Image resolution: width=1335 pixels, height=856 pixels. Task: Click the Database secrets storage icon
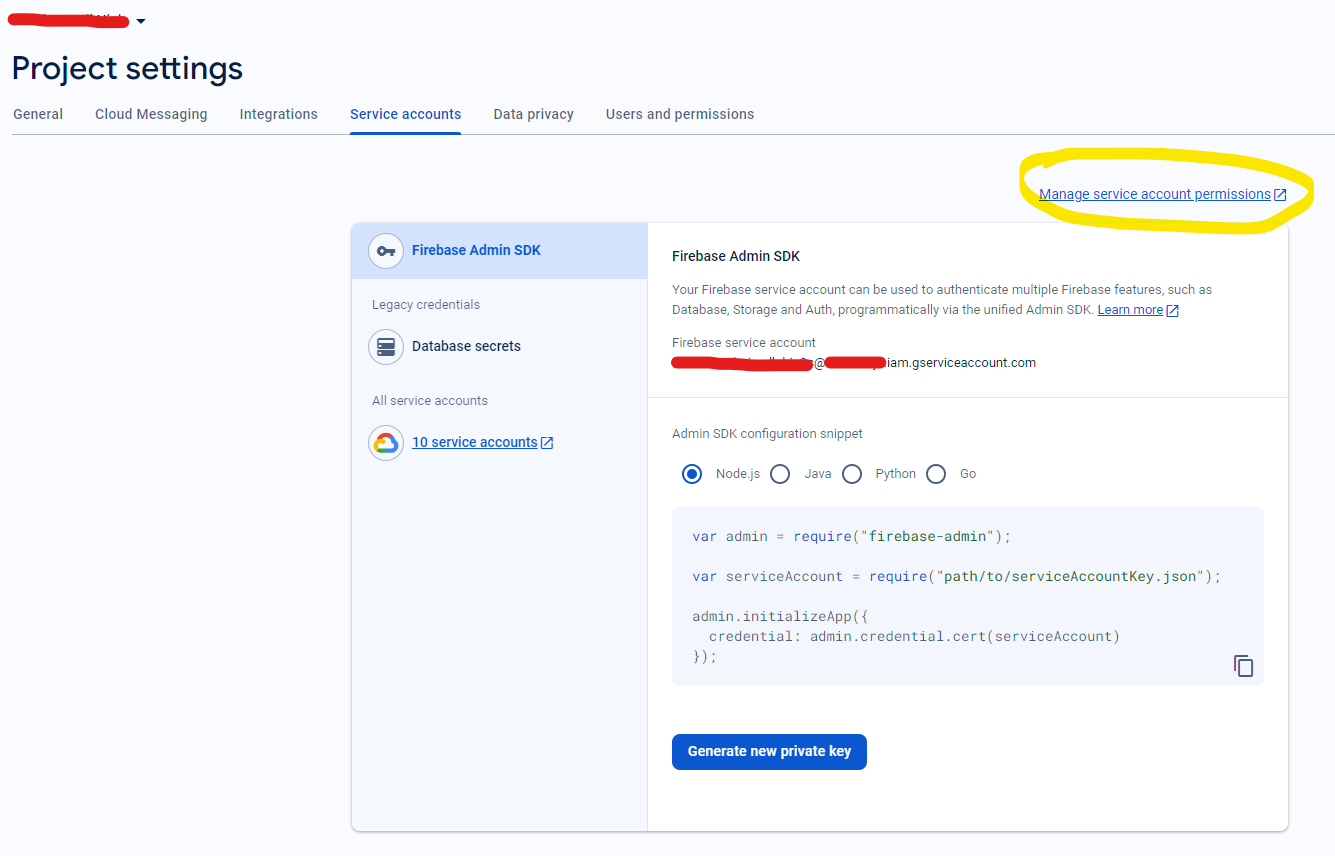click(386, 347)
